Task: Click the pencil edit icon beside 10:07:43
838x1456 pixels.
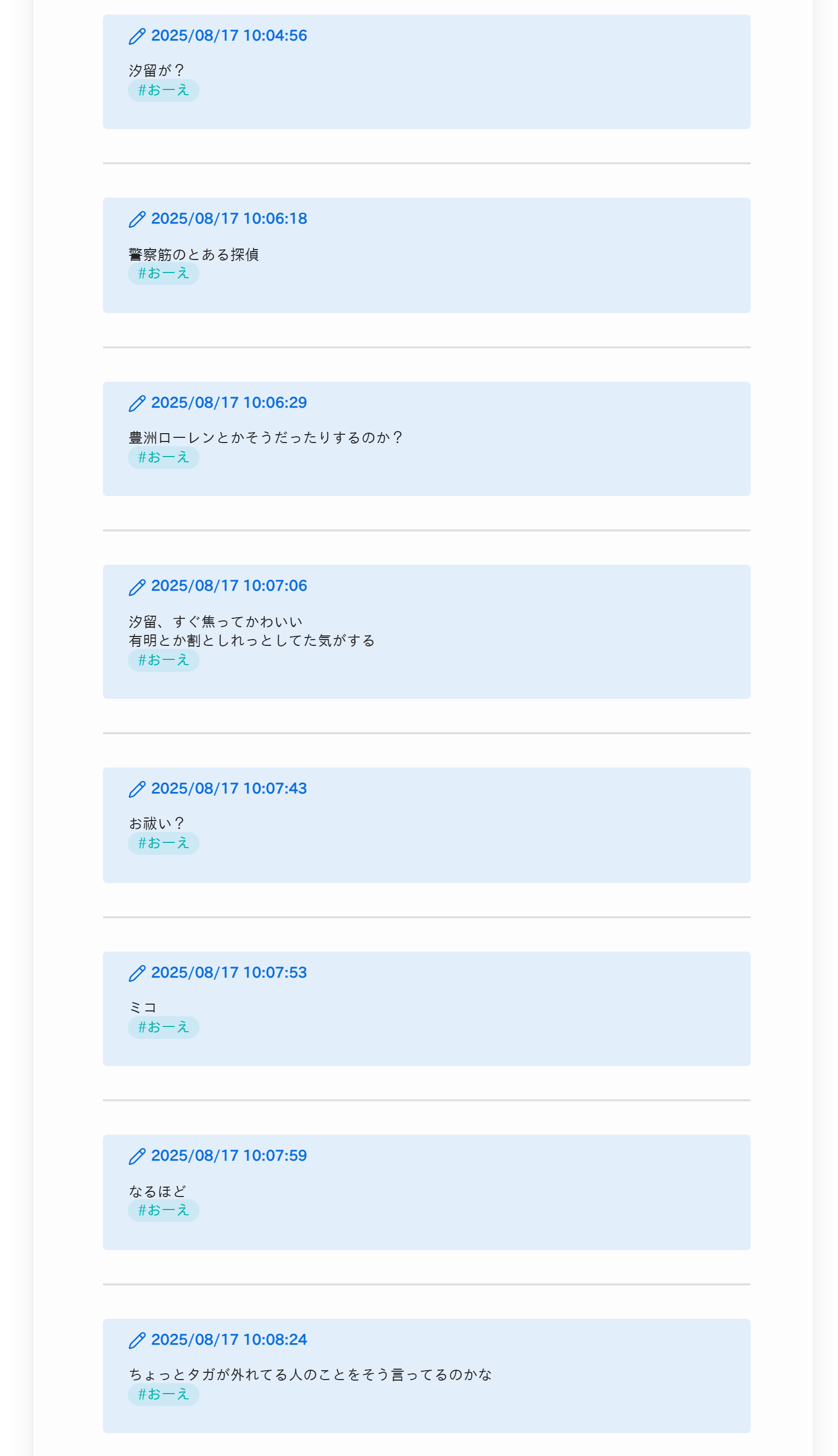Action: coord(137,789)
